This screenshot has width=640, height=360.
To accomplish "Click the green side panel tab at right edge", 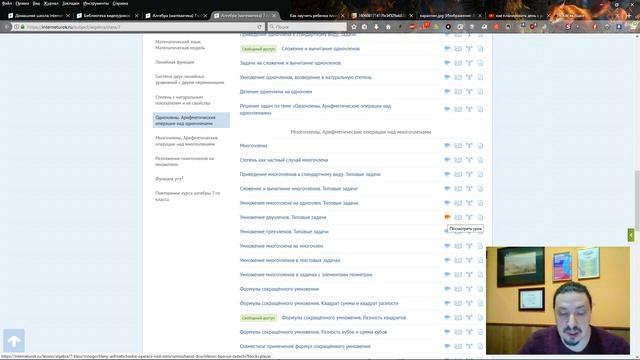I will [631, 235].
